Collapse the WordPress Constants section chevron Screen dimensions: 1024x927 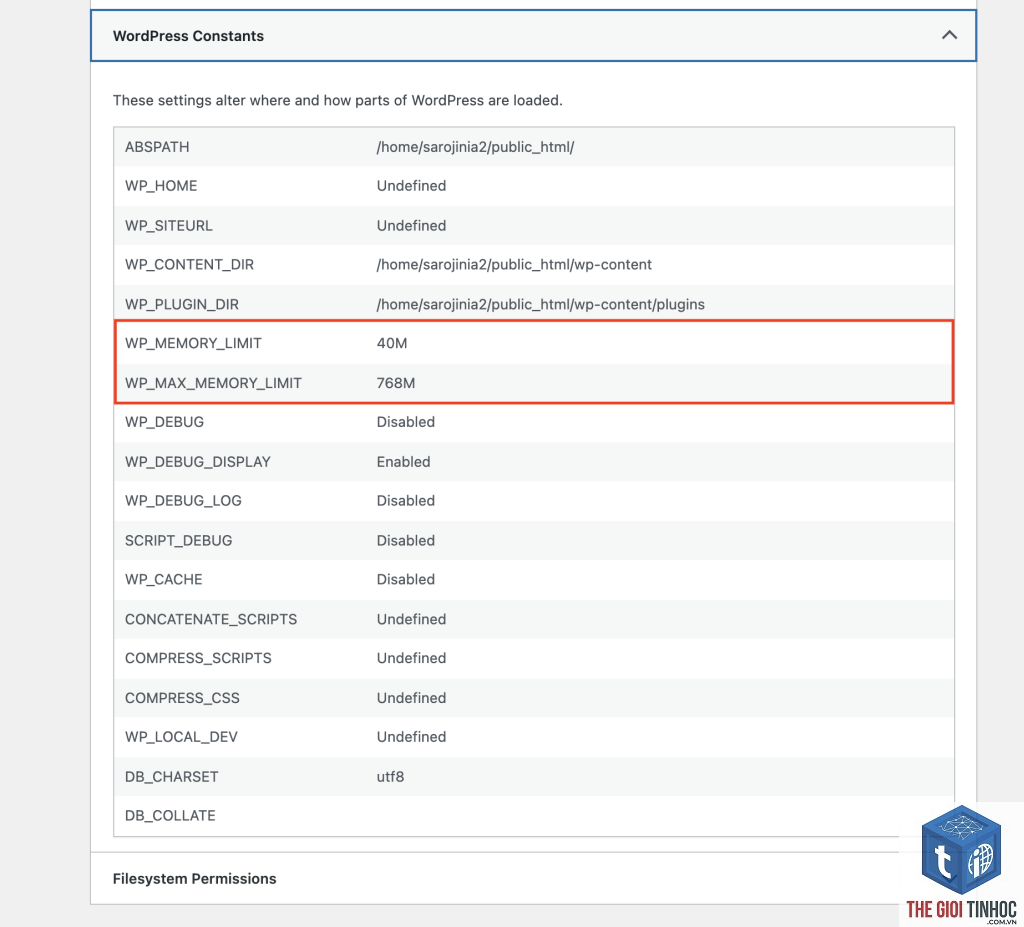pos(949,35)
